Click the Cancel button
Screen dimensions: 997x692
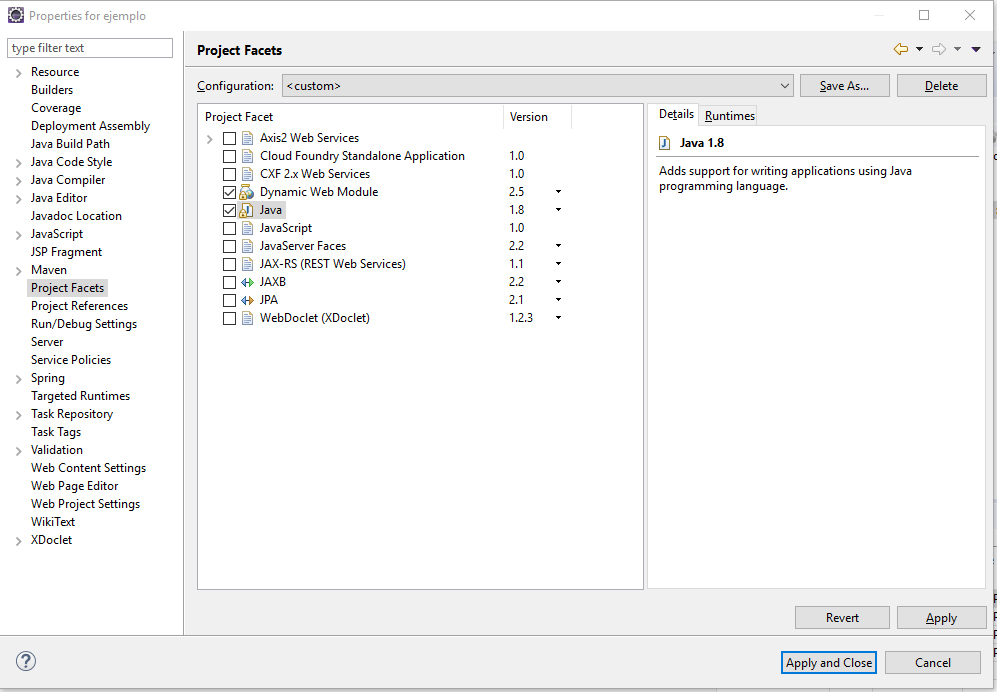coord(933,663)
